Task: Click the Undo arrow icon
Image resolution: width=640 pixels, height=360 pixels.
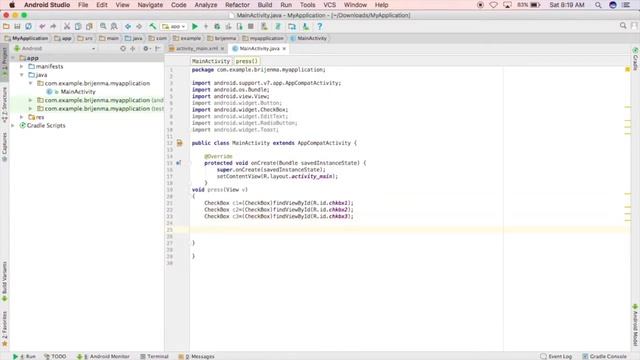Action: (42, 27)
